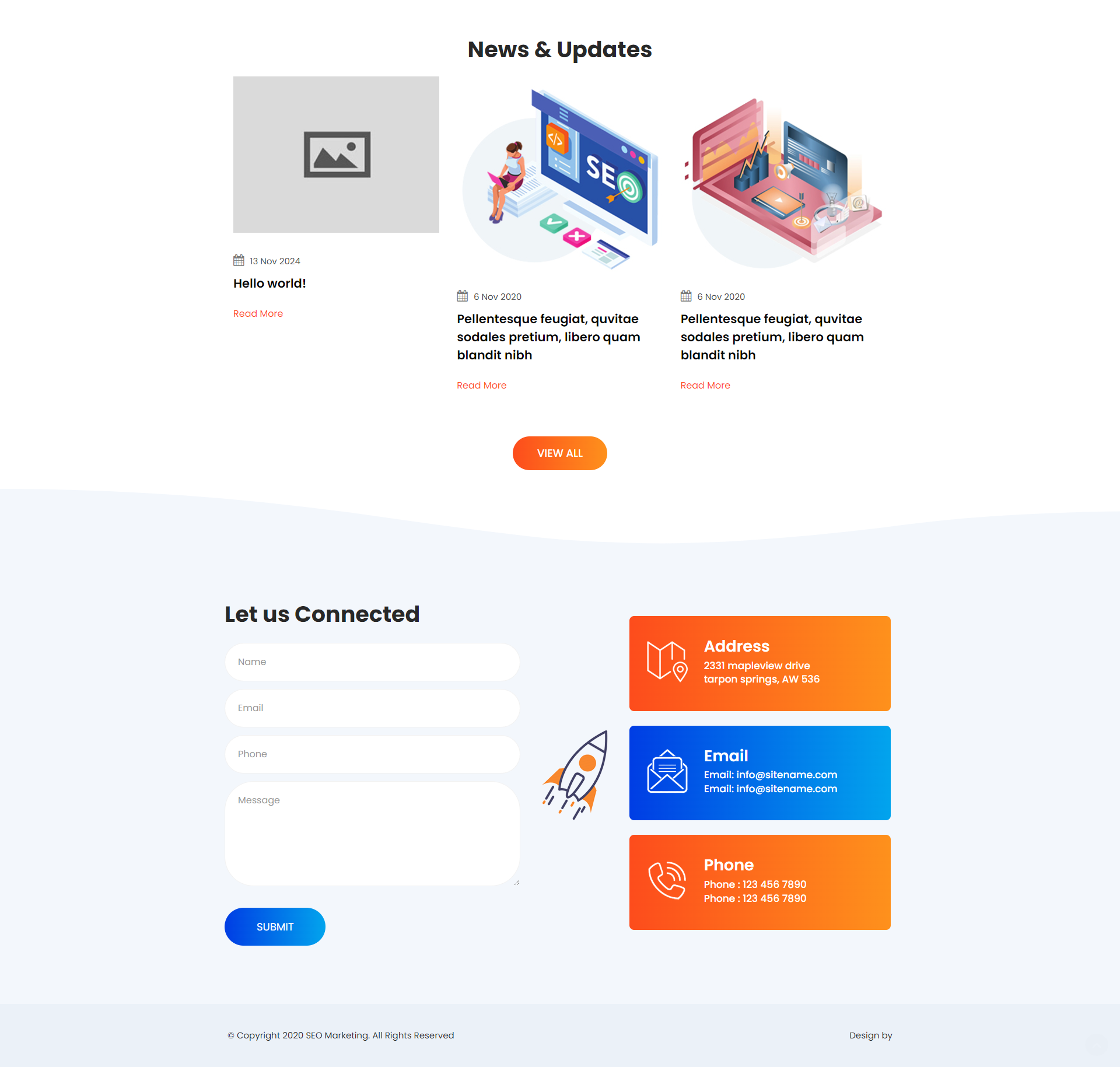Screen dimensions: 1120x1067
Task: Click the SUBMIT button
Action: [x=275, y=926]
